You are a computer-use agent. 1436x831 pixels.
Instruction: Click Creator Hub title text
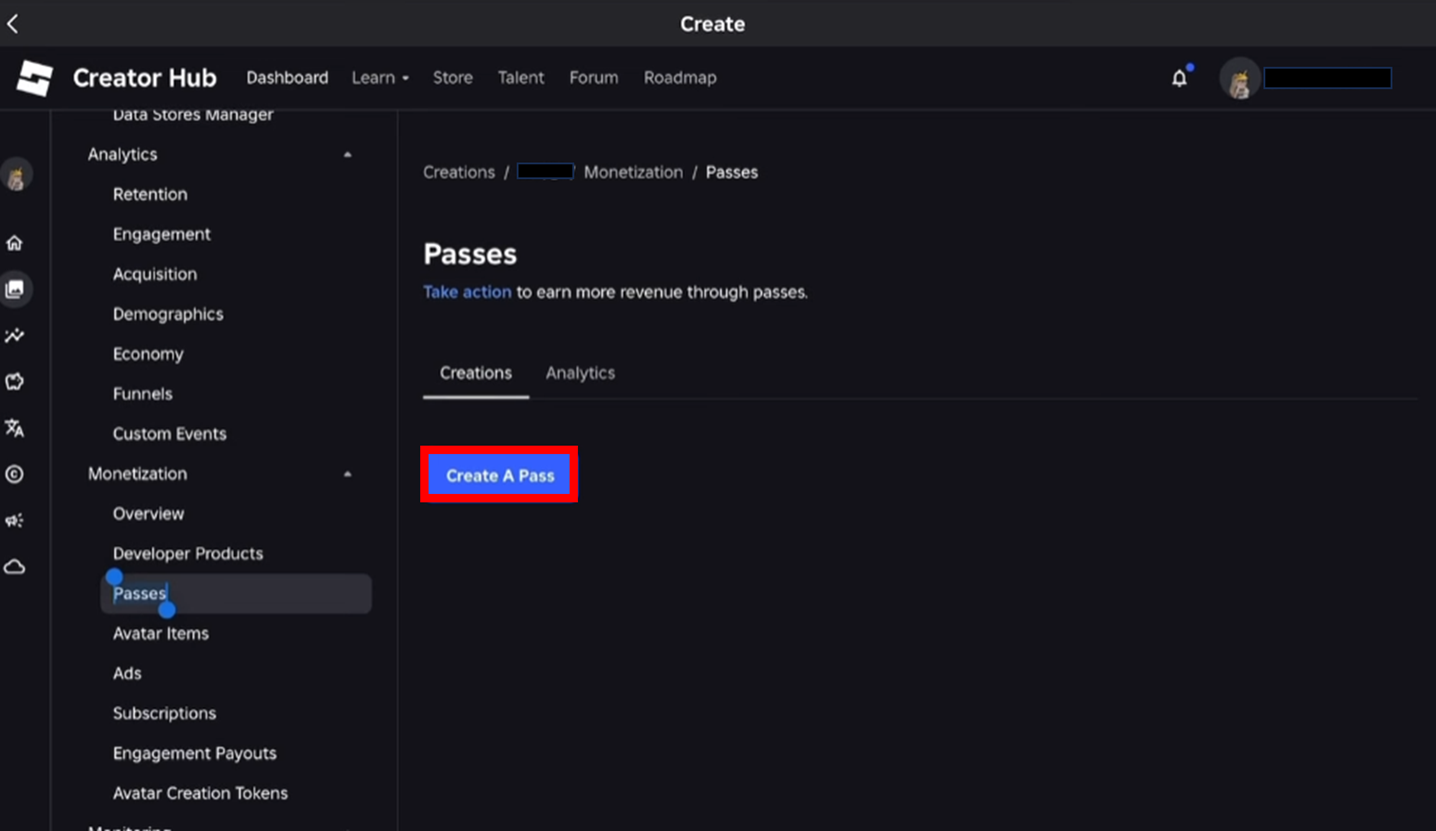pyautogui.click(x=145, y=78)
